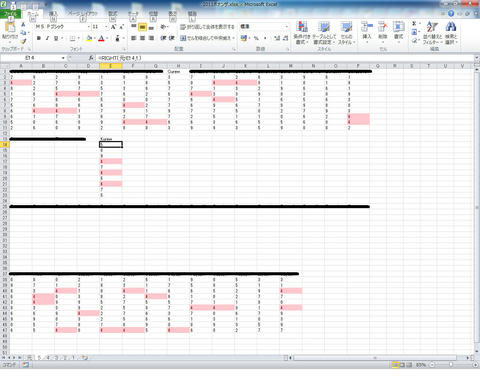480x384 pixels.
Task: Click the zoom out minus button
Action: (432, 365)
